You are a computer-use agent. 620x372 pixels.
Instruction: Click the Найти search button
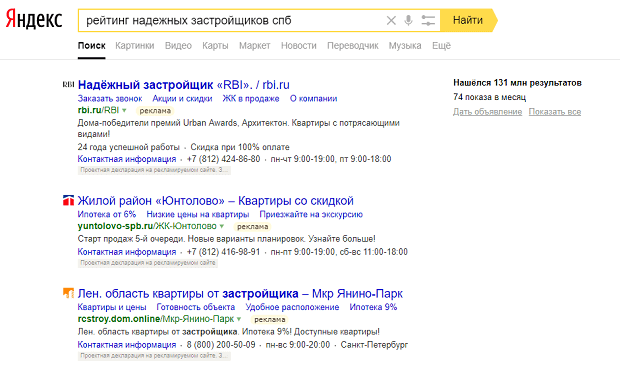coord(468,20)
